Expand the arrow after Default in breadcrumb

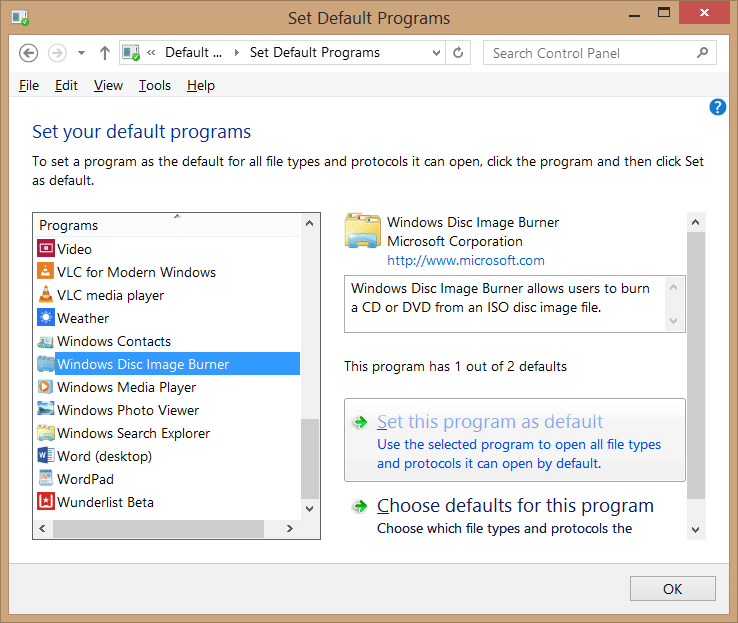237,53
